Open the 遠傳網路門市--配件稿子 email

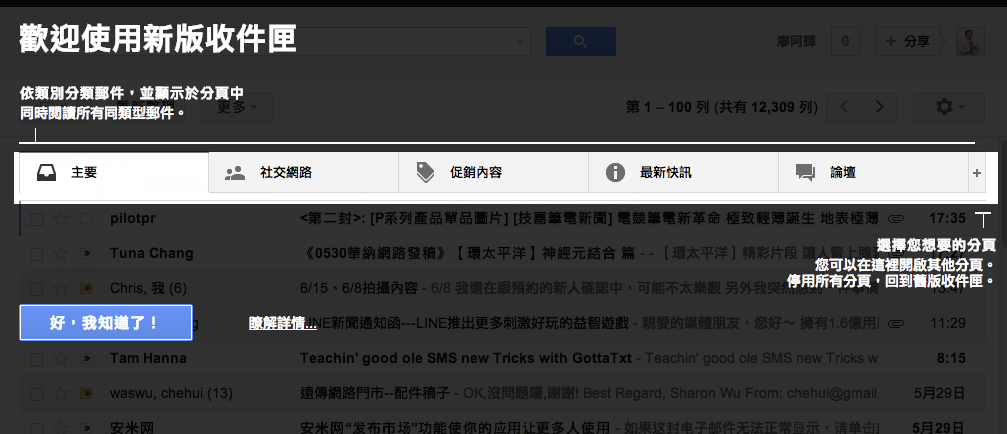pyautogui.click(x=374, y=393)
